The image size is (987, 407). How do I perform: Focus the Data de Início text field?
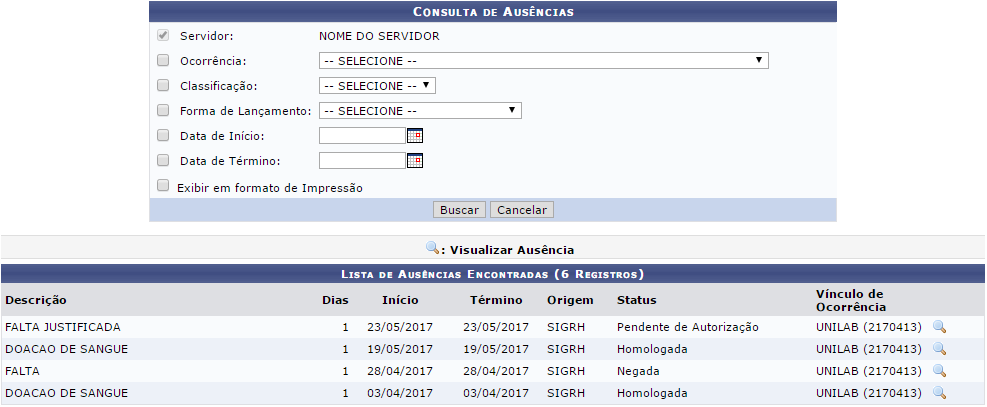pos(362,136)
